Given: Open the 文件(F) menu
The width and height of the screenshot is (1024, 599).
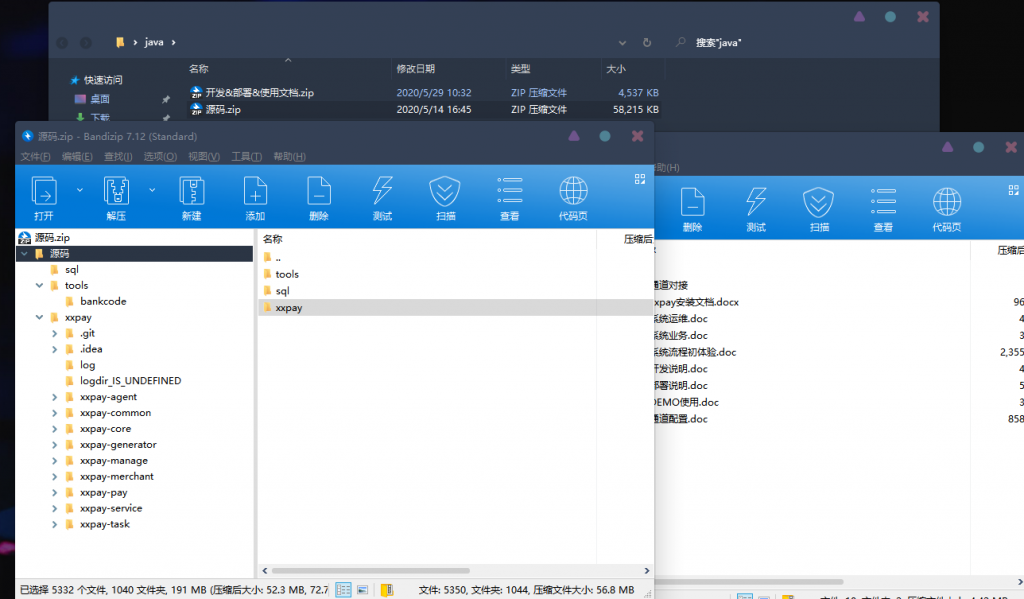Looking at the screenshot, I should pos(35,157).
